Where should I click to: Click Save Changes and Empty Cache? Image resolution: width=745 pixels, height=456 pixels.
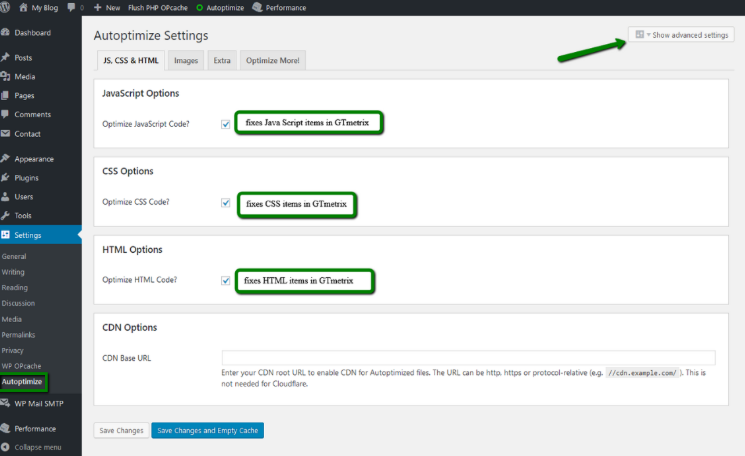point(208,430)
